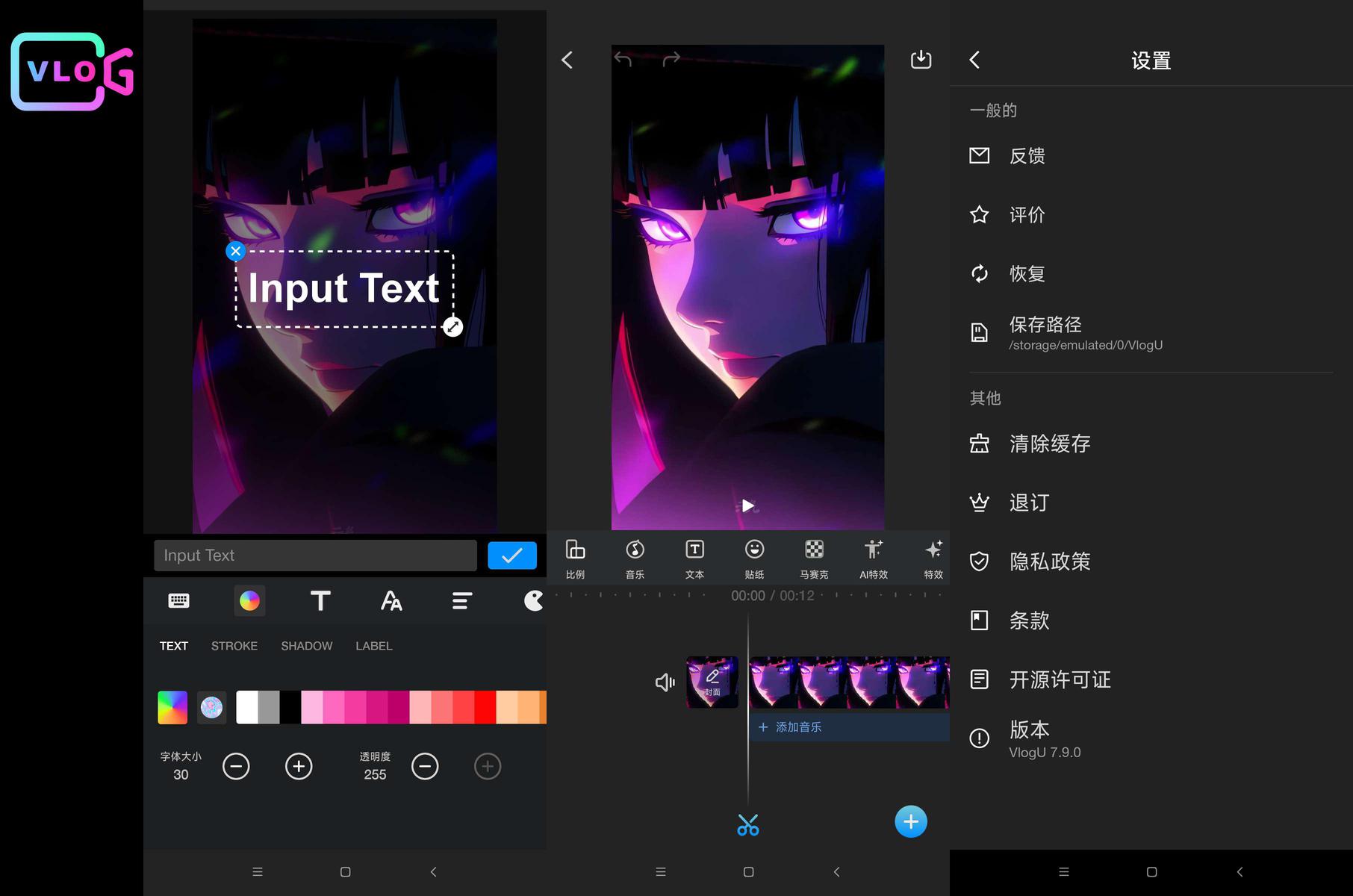Open the AI特效 effects tool
This screenshot has width=1353, height=896.
click(x=874, y=559)
